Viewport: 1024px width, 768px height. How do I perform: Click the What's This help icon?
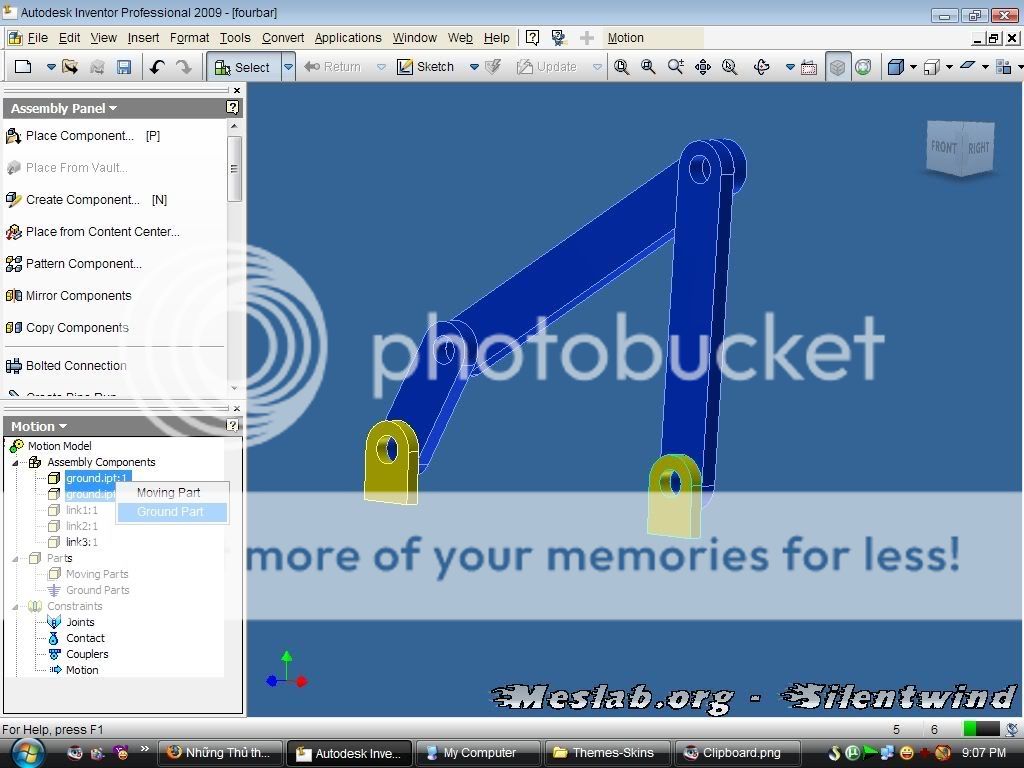pyautogui.click(x=532, y=38)
